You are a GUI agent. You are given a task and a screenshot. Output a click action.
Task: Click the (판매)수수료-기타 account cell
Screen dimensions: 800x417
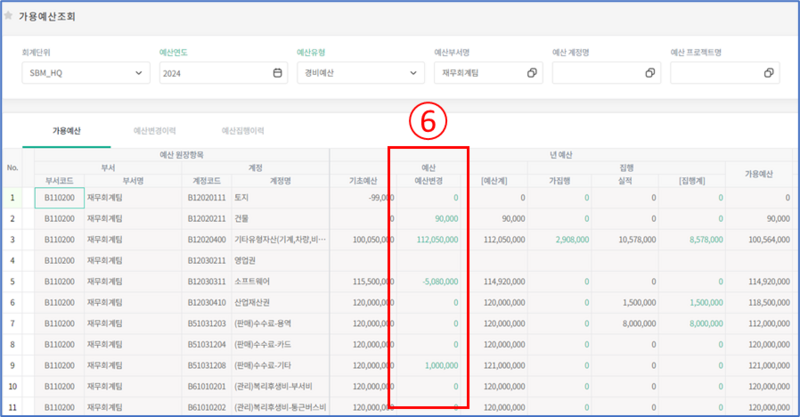click(x=280, y=365)
